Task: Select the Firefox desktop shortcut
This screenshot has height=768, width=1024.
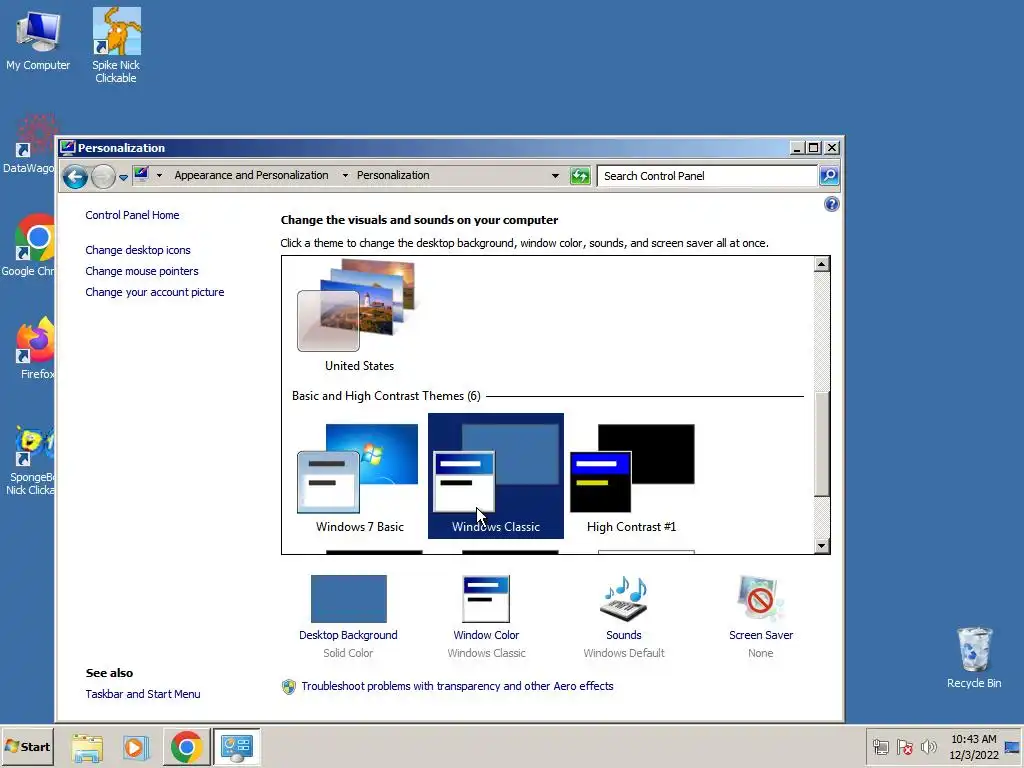Action: click(x=34, y=348)
